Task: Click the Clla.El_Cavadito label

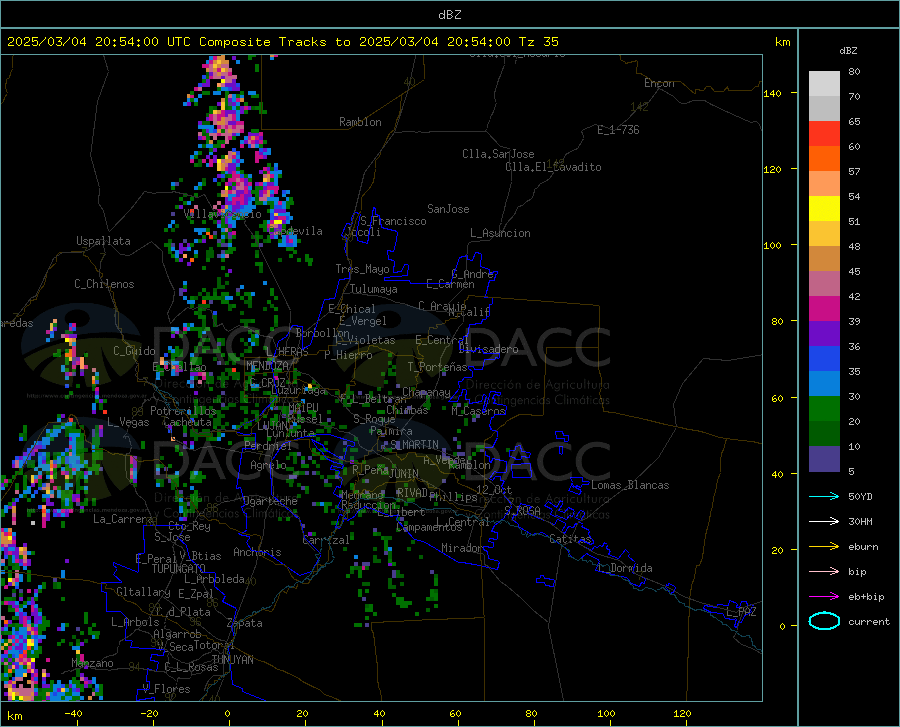Action: point(553,167)
